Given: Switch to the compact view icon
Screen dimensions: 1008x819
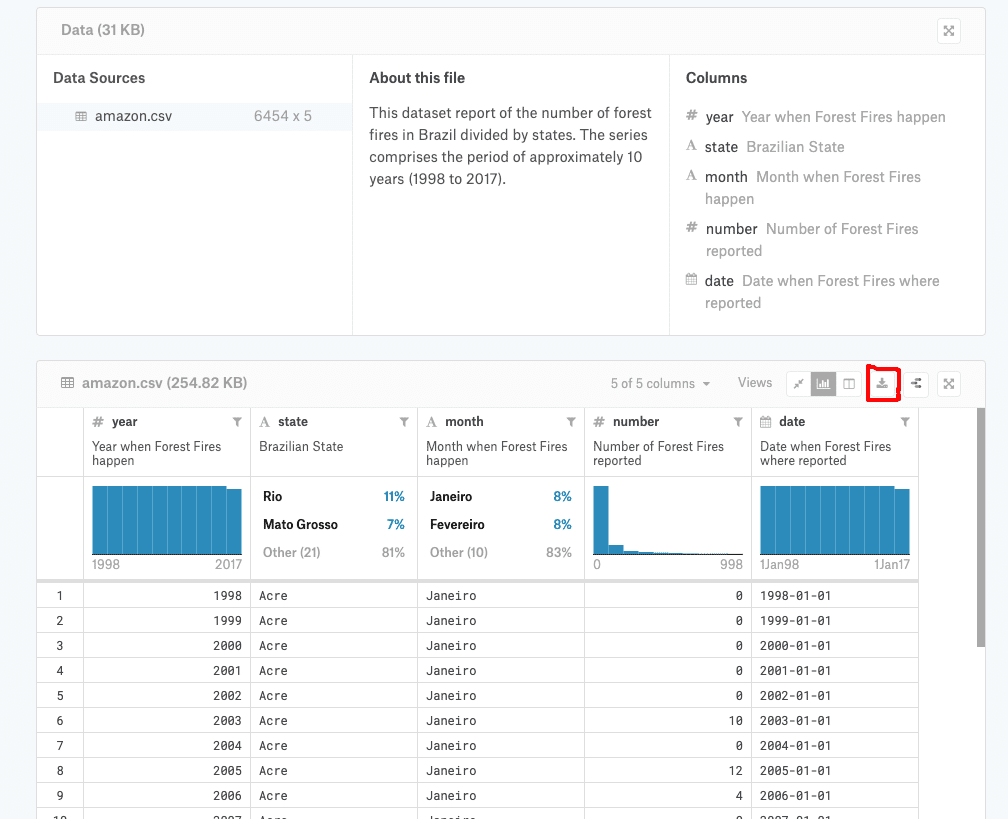Looking at the screenshot, I should (x=798, y=384).
